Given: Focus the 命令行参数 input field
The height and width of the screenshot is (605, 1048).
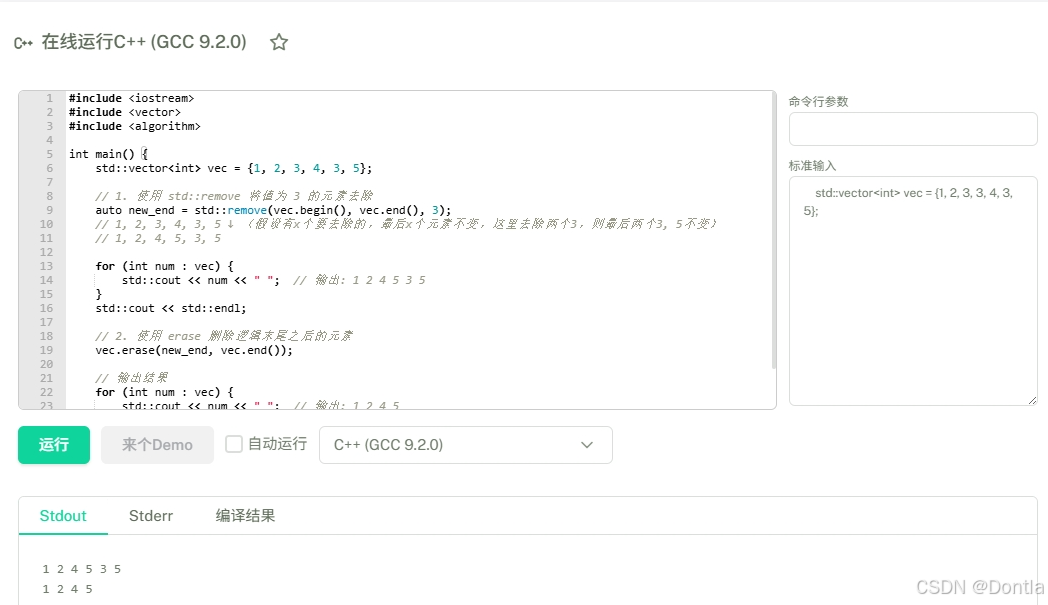Looking at the screenshot, I should [x=913, y=129].
